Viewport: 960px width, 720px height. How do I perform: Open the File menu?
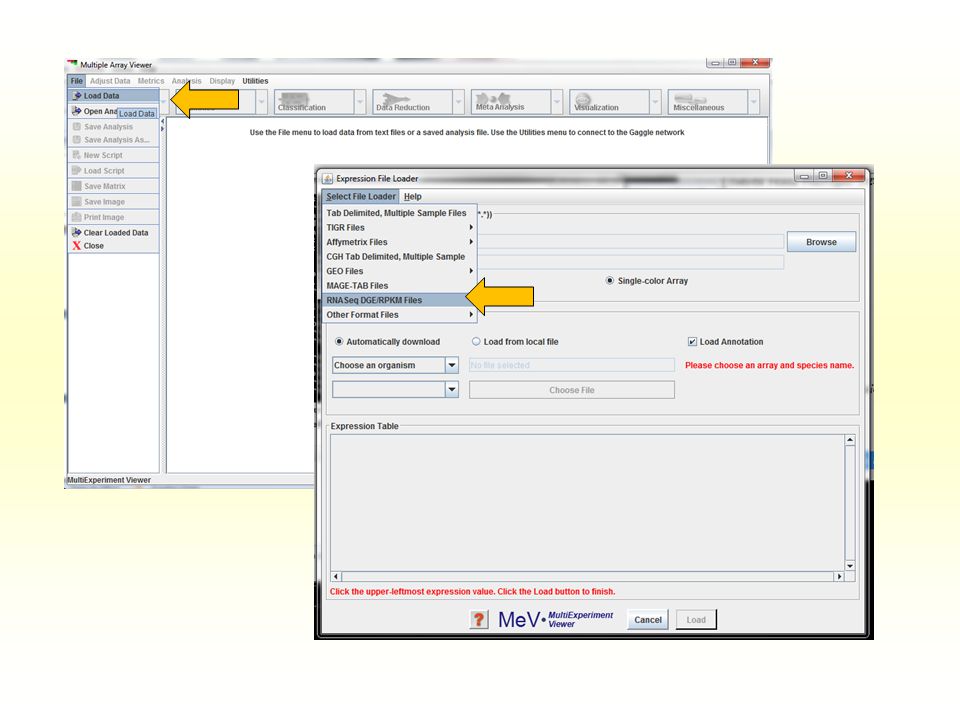[x=77, y=81]
